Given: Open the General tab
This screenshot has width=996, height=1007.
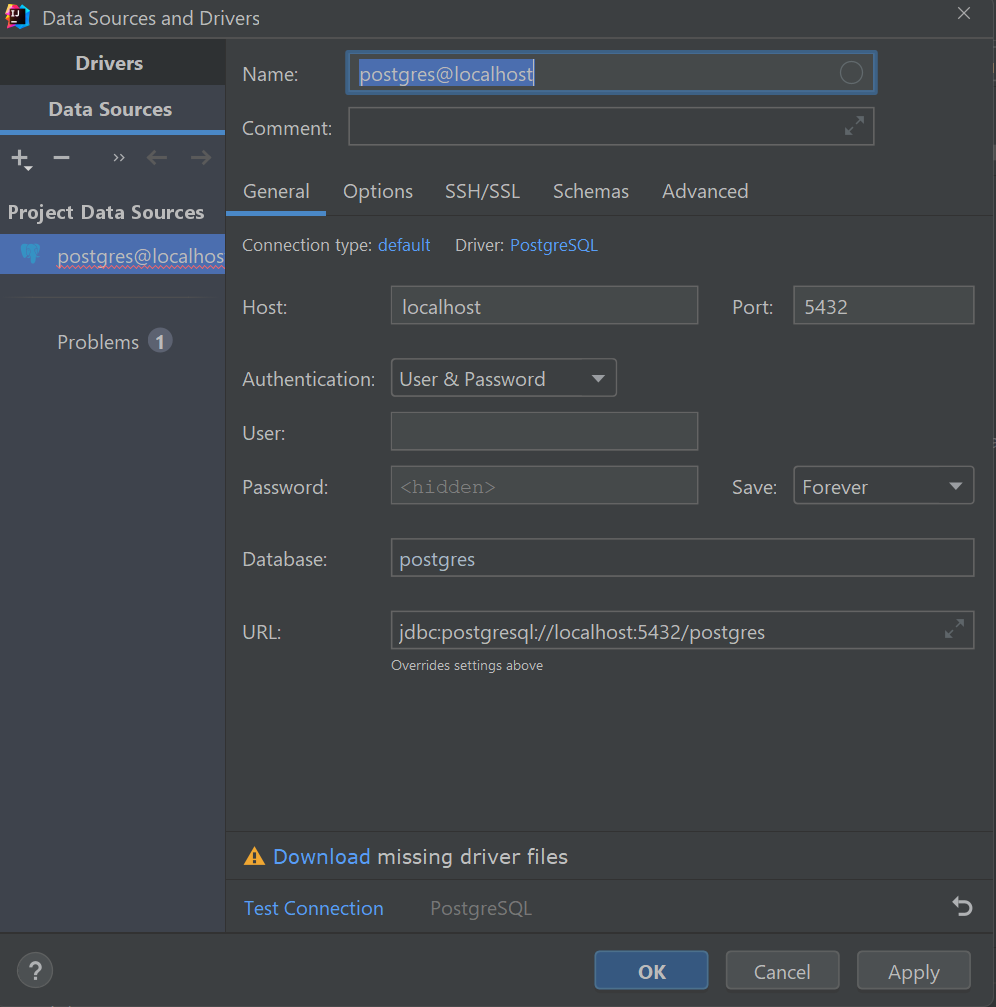Looking at the screenshot, I should pos(276,191).
